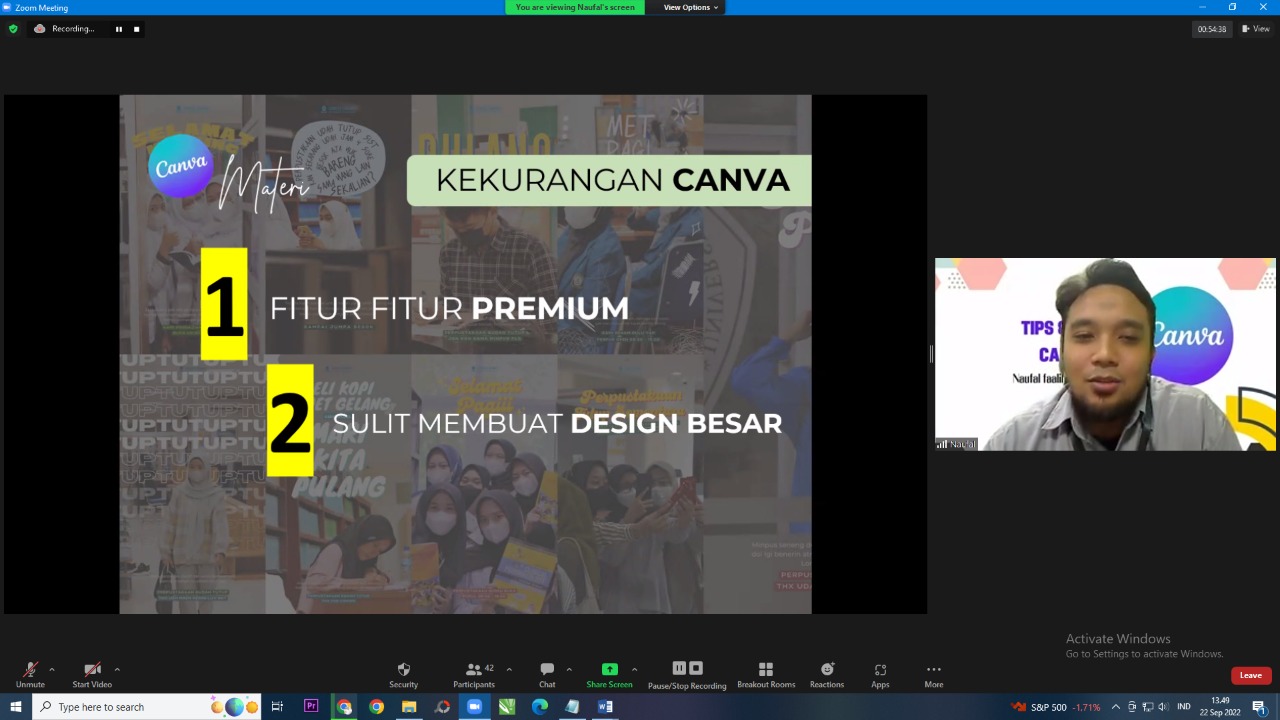Open the Participants panel
Screen dimensions: 1280x720
pos(474,675)
